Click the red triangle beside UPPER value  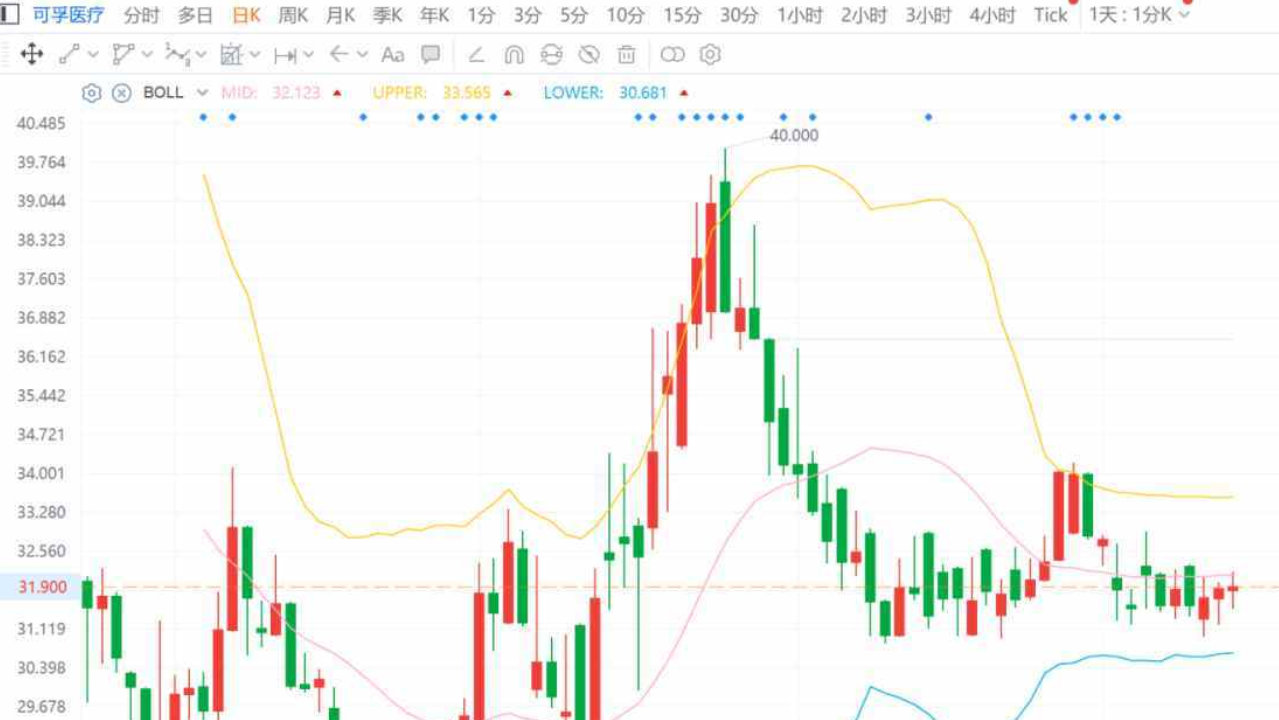click(x=508, y=93)
